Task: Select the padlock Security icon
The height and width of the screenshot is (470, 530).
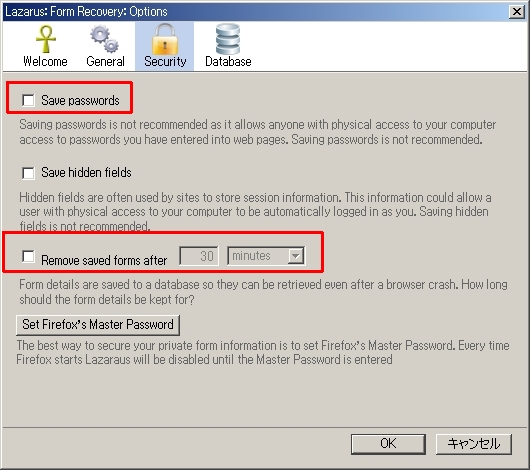Action: [x=165, y=39]
